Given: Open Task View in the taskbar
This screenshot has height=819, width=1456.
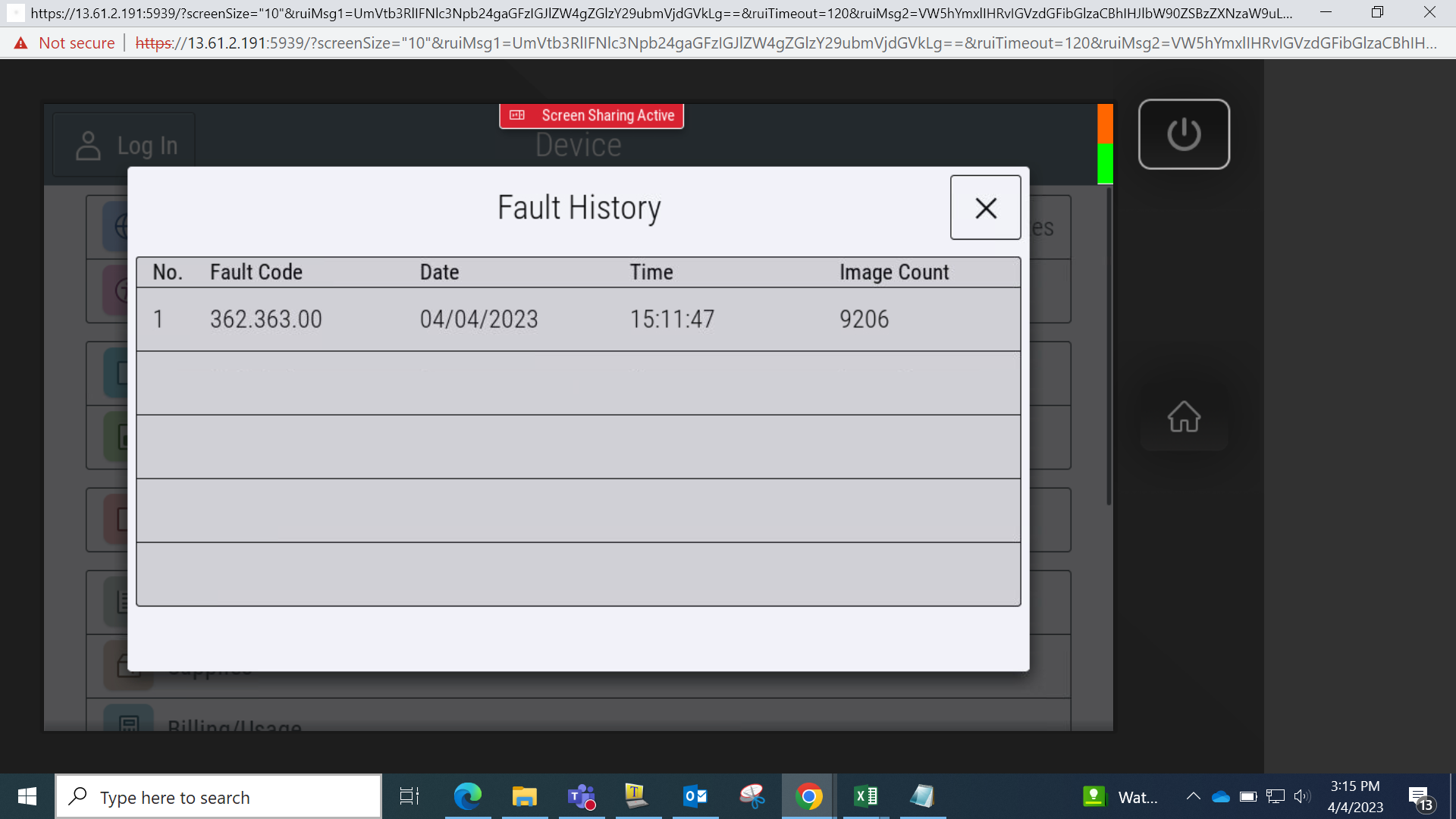Looking at the screenshot, I should 409,796.
